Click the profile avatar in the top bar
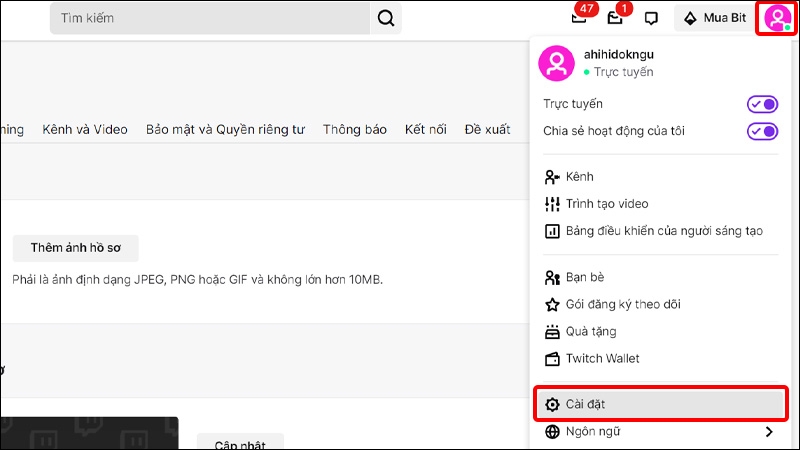 [777, 18]
